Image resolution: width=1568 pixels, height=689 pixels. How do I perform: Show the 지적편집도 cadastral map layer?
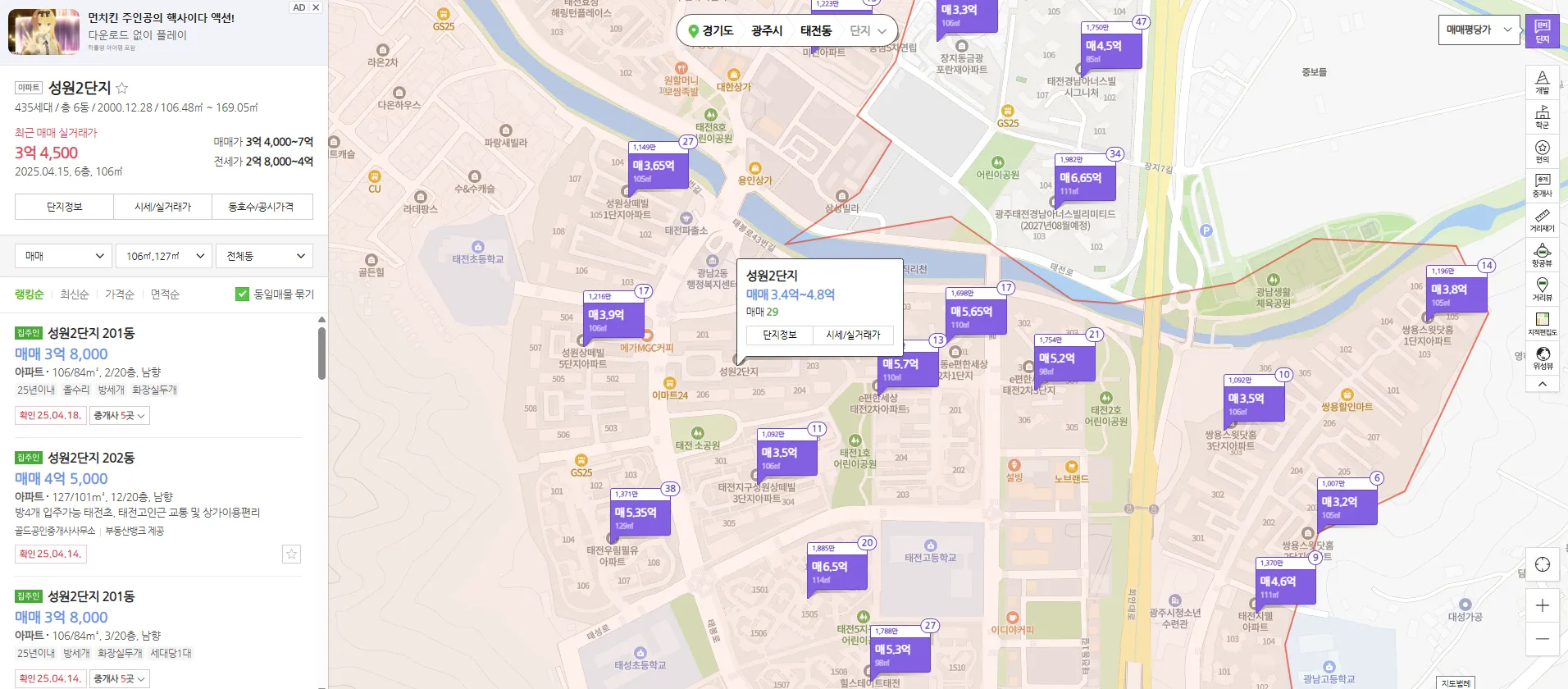[x=1542, y=323]
